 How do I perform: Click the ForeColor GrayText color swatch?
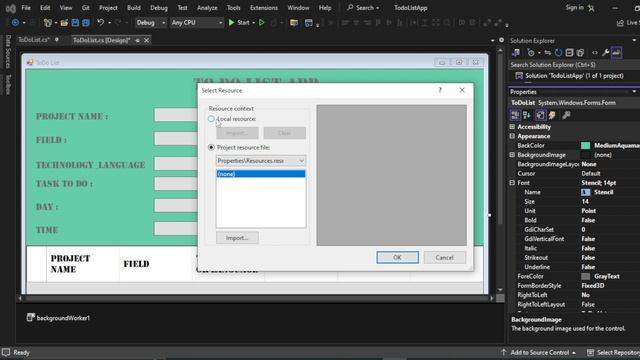tap(585, 277)
